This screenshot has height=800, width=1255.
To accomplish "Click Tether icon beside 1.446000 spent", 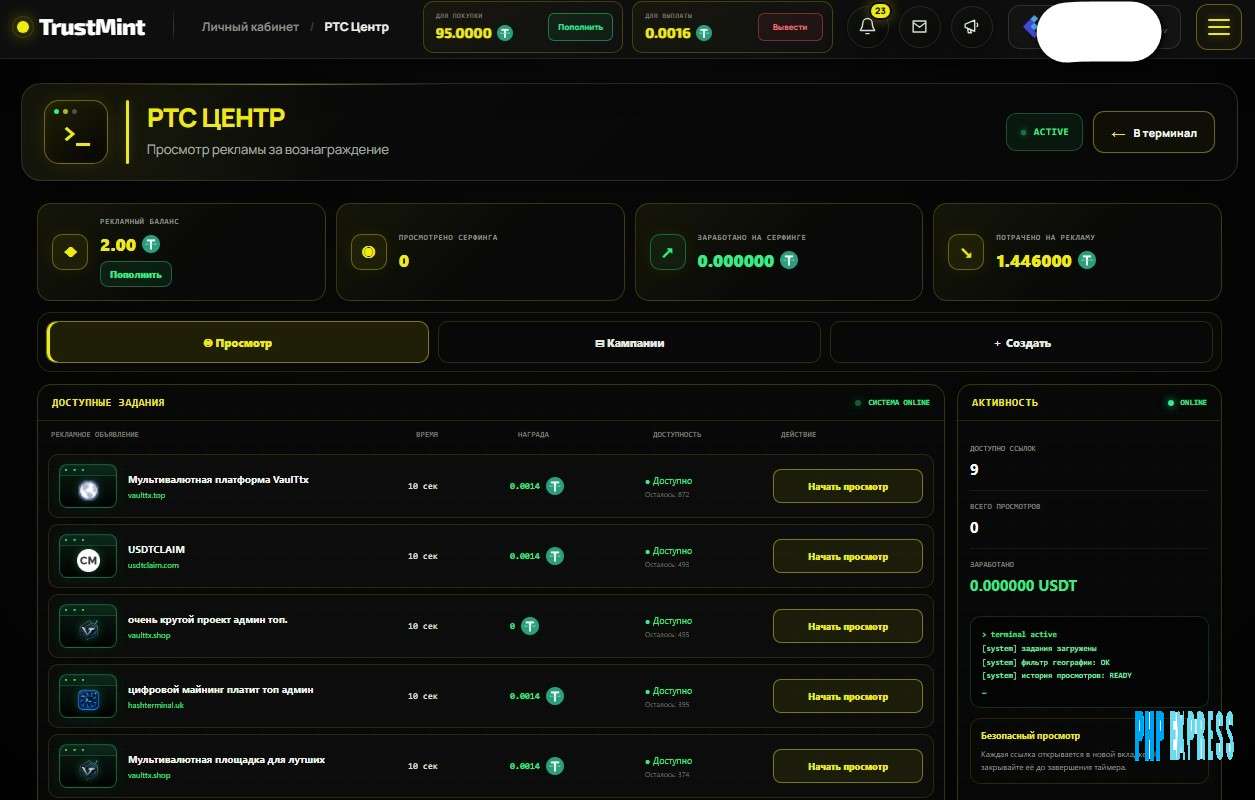I will point(1087,261).
